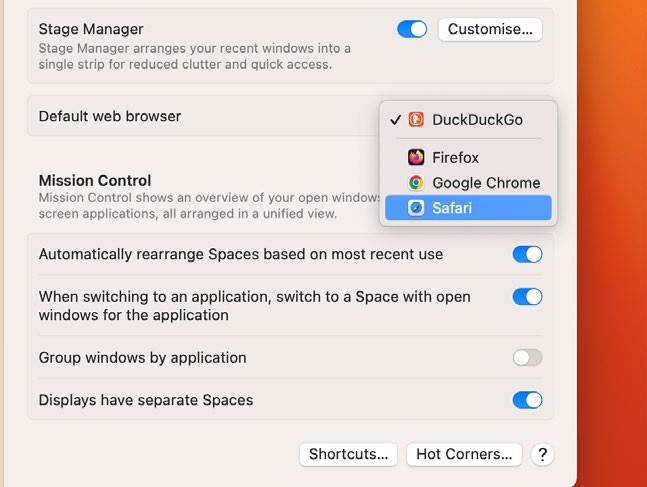Screen dimensions: 647x487
Task: Choose Safari from the browser list
Action: 452,208
